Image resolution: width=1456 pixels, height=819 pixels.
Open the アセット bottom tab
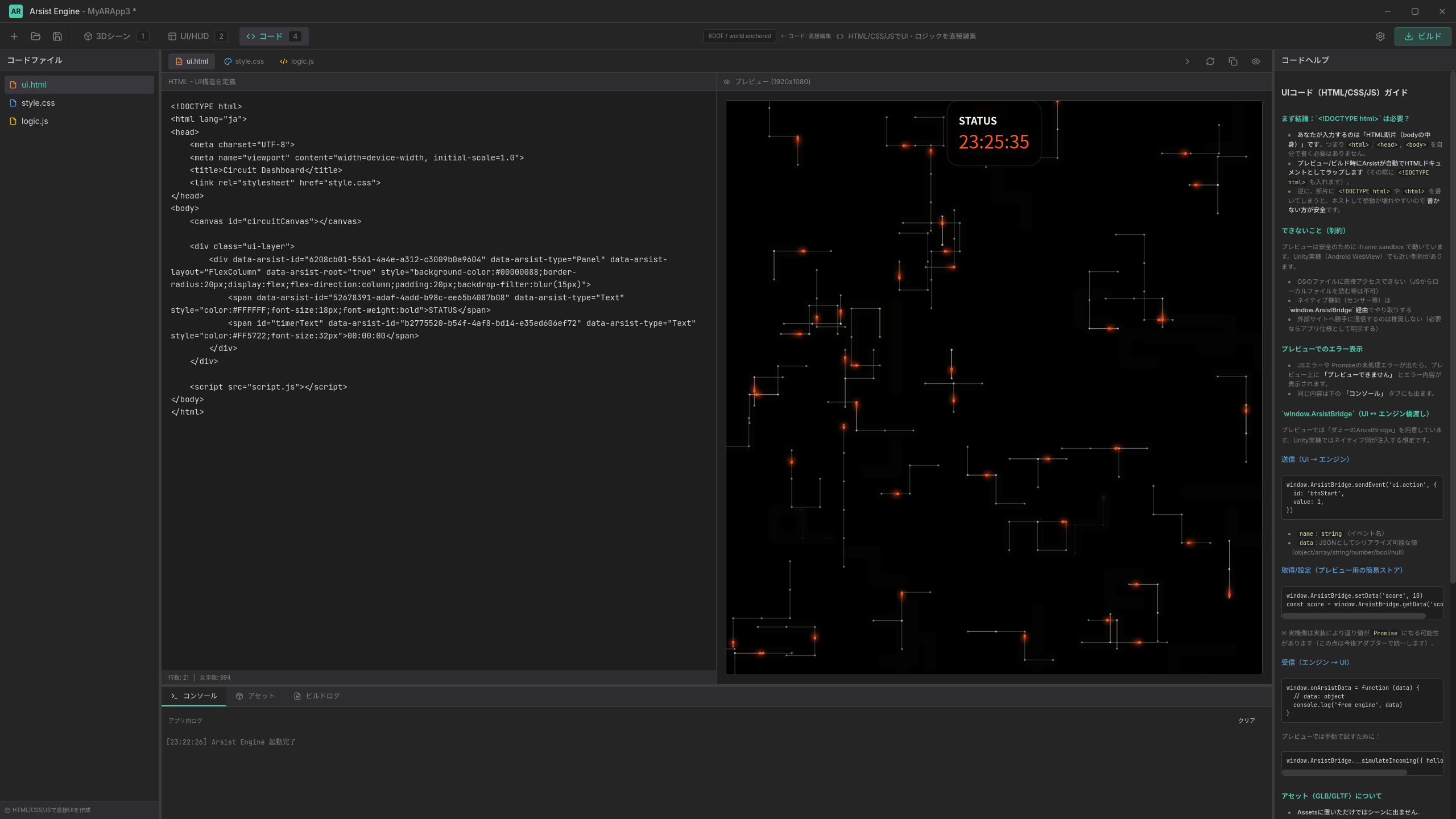(x=255, y=696)
